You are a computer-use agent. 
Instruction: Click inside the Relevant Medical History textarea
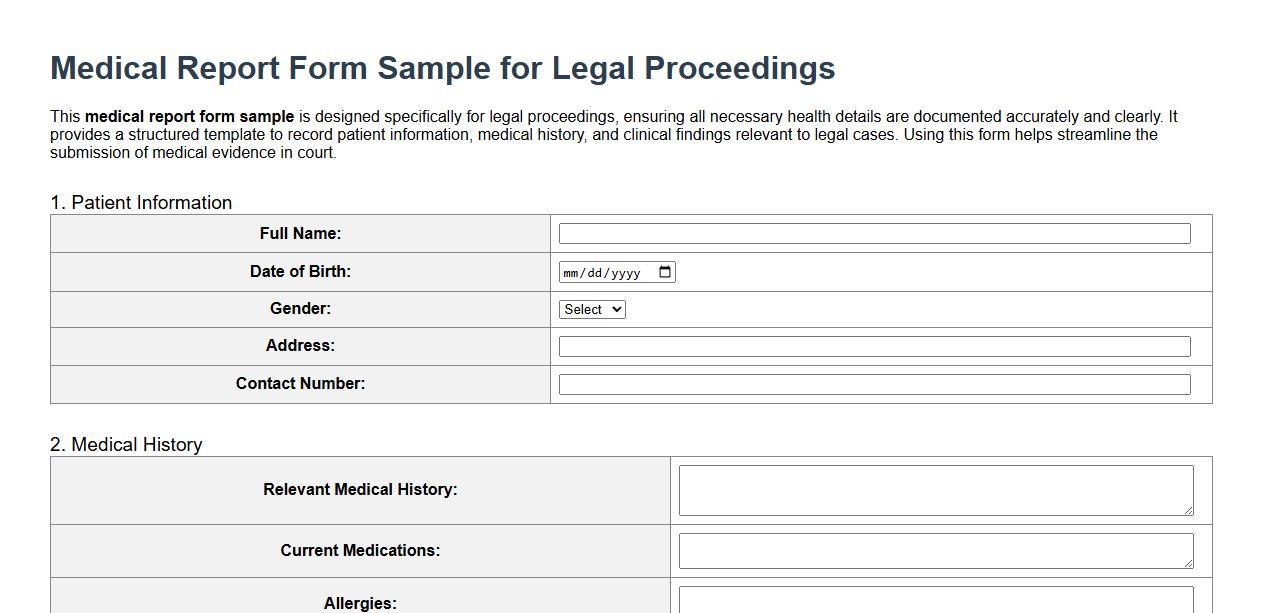coord(935,489)
